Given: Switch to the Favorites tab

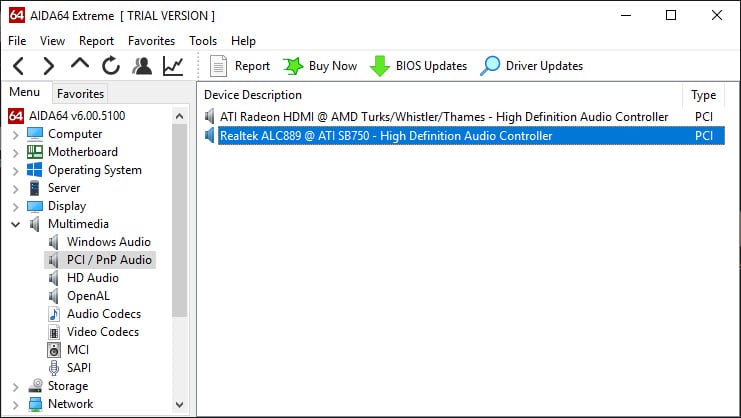Looking at the screenshot, I should coord(80,94).
